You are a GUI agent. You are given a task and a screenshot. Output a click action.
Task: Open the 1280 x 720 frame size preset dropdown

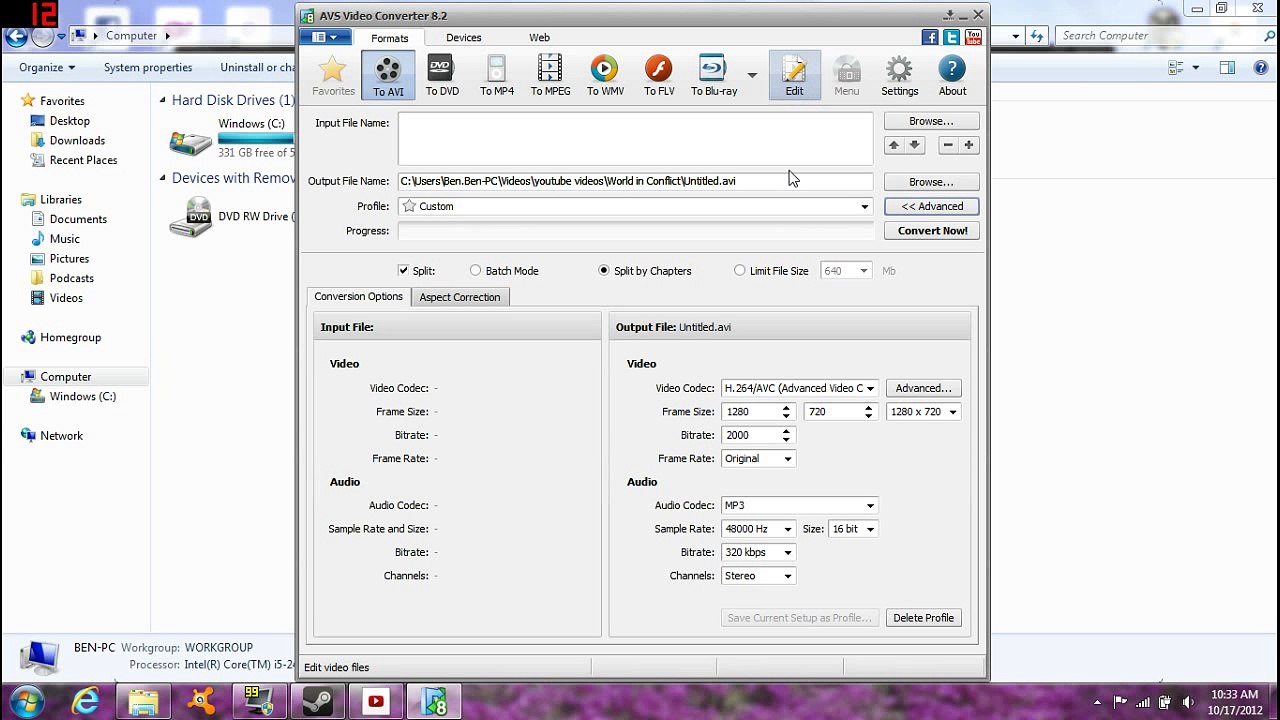tap(923, 412)
